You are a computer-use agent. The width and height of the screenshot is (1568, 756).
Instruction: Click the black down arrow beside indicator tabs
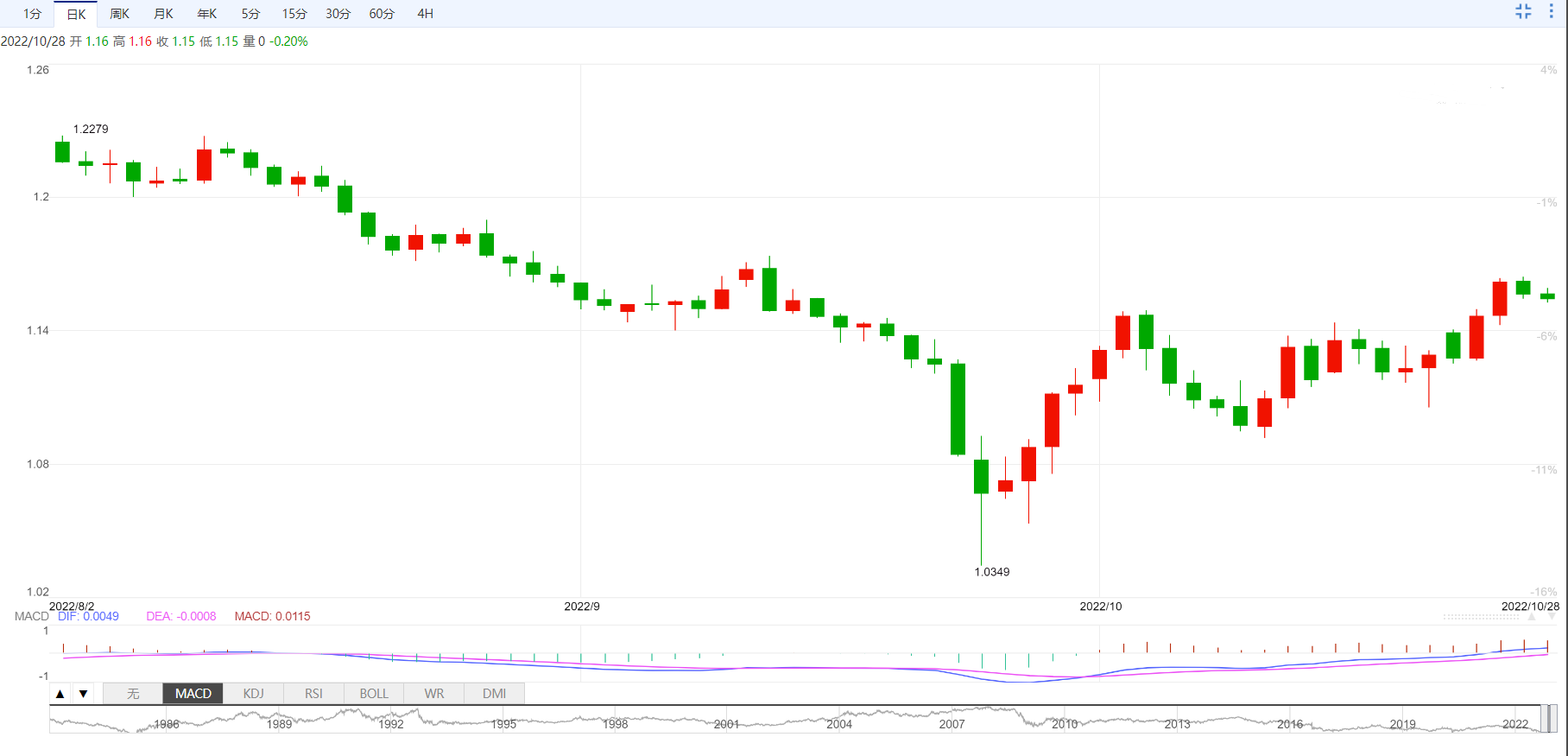(83, 693)
